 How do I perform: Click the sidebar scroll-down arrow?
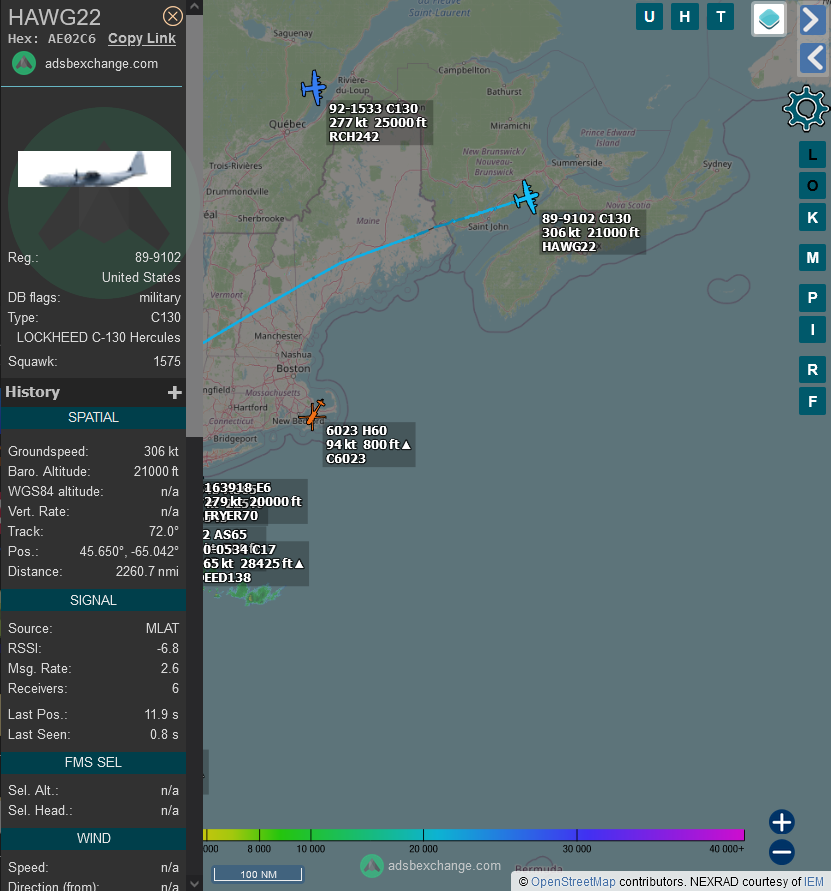(x=194, y=884)
